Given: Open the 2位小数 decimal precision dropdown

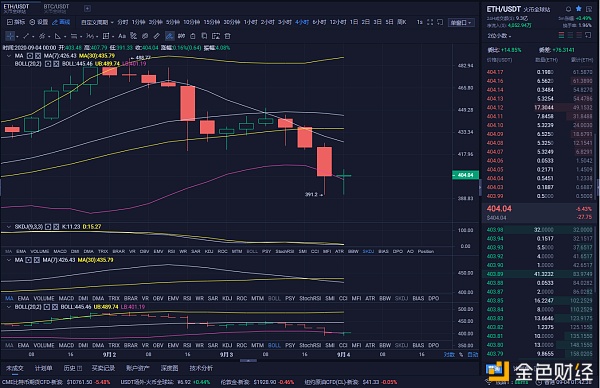Looking at the screenshot, I should 499,36.
